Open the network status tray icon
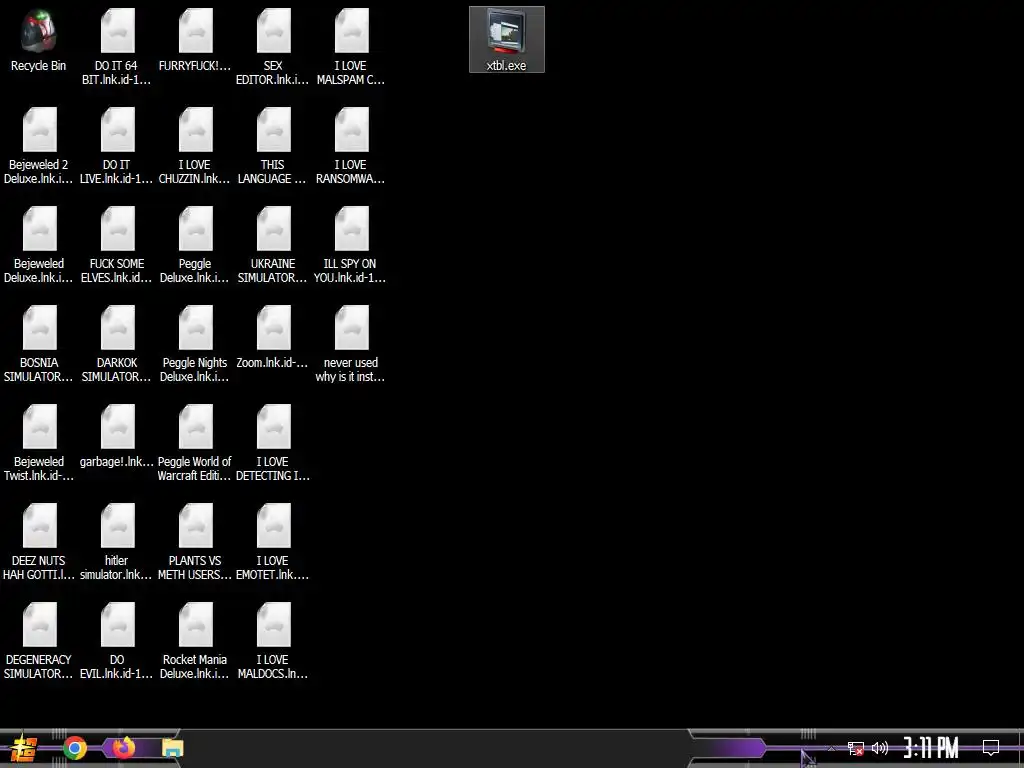1024x768 pixels. 856,748
